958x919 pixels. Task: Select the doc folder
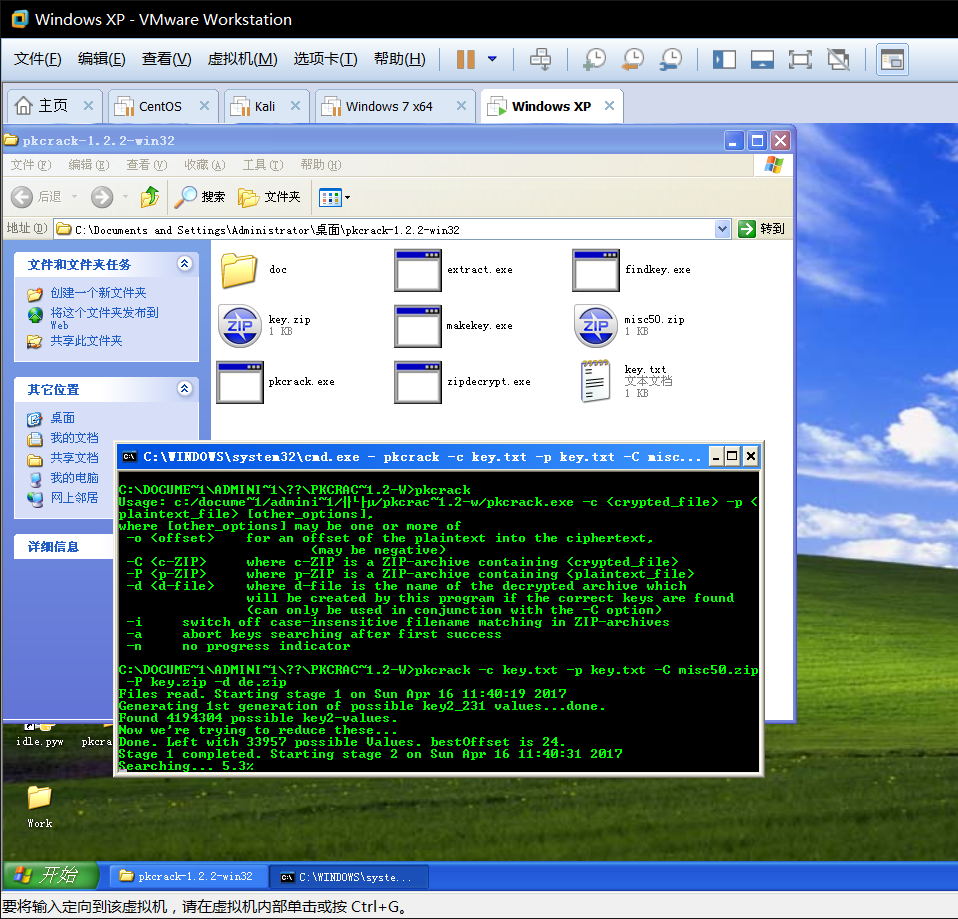[x=239, y=269]
